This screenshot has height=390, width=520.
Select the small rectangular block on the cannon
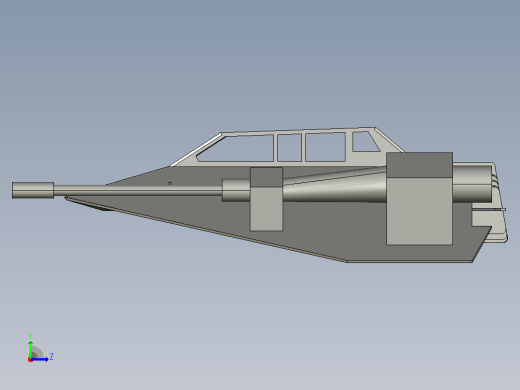[x=266, y=199]
